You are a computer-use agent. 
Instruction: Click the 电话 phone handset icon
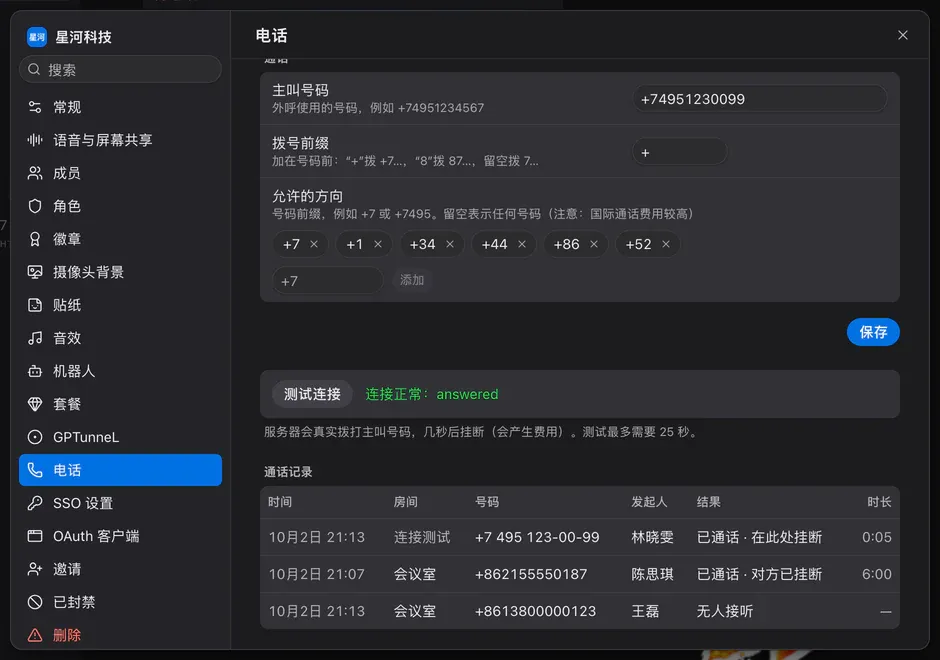(x=35, y=470)
